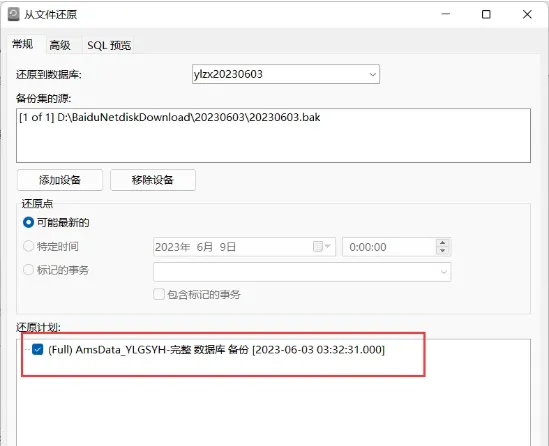The width and height of the screenshot is (549, 446).
Task: Open the calendar picker icon in date field
Action: click(x=321, y=246)
